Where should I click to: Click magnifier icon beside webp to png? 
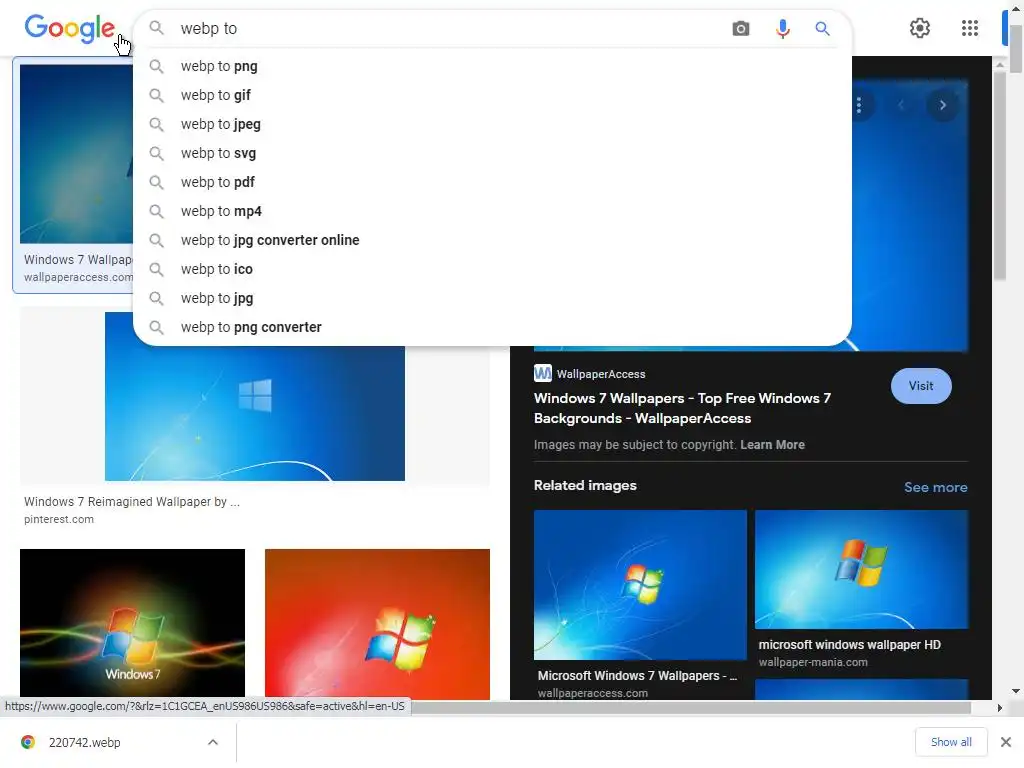(156, 66)
